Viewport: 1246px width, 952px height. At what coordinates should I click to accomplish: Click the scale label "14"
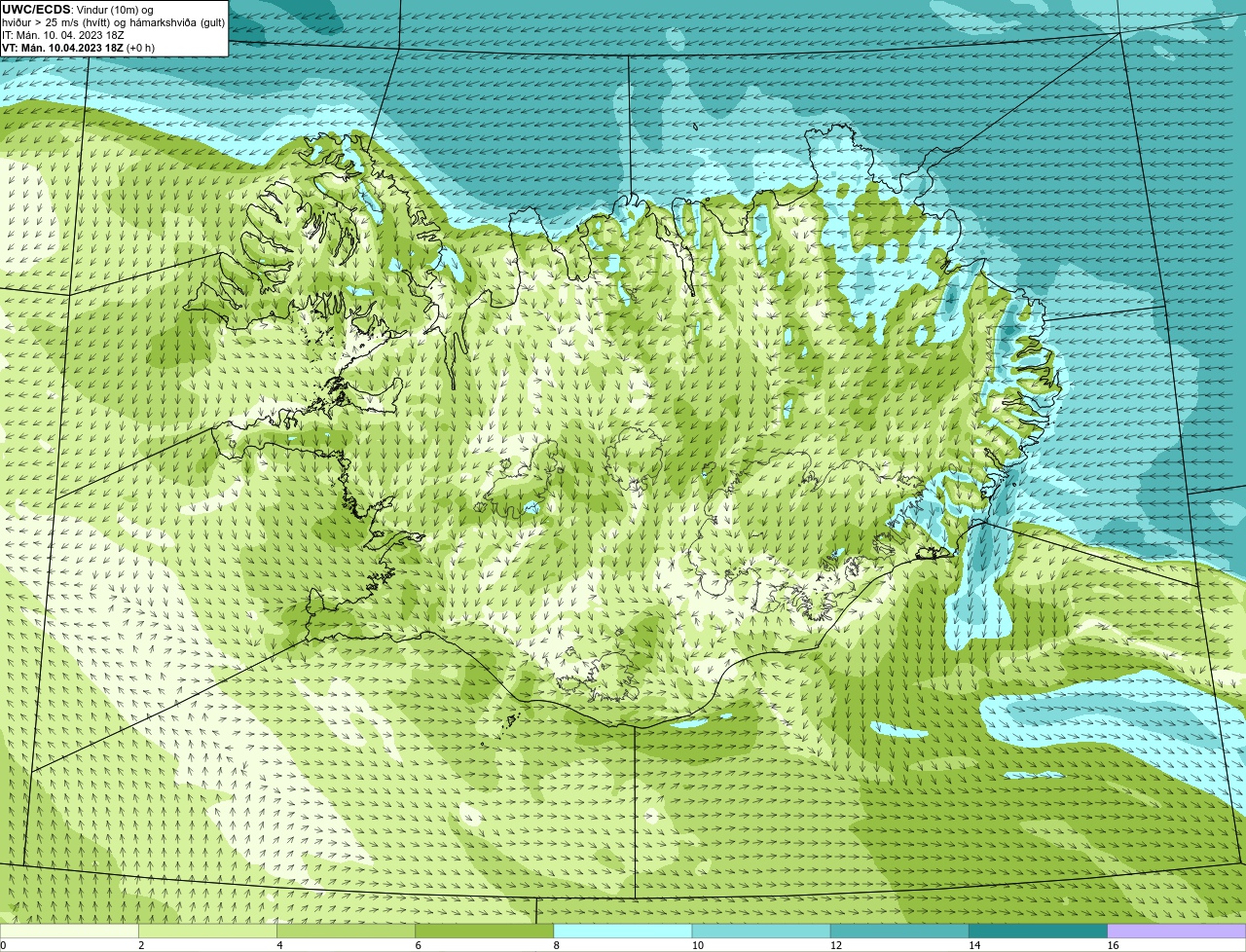pyautogui.click(x=974, y=945)
